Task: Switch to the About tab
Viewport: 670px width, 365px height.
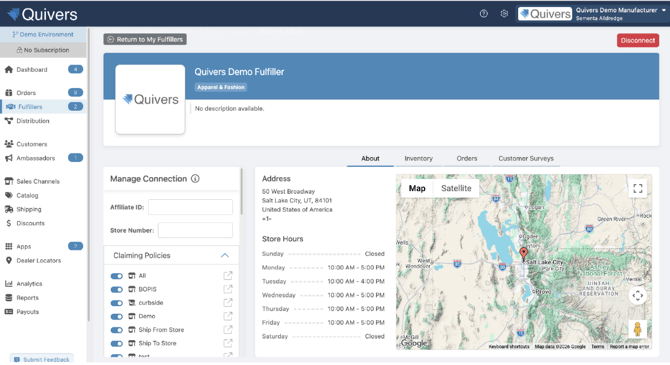Action: coord(370,159)
